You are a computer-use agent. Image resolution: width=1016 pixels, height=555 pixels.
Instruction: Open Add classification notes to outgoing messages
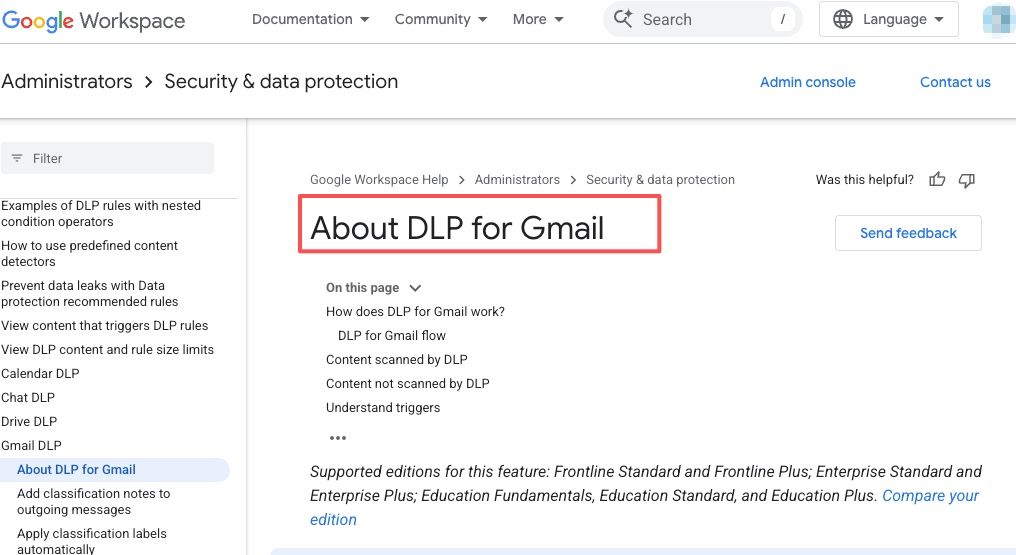93,502
